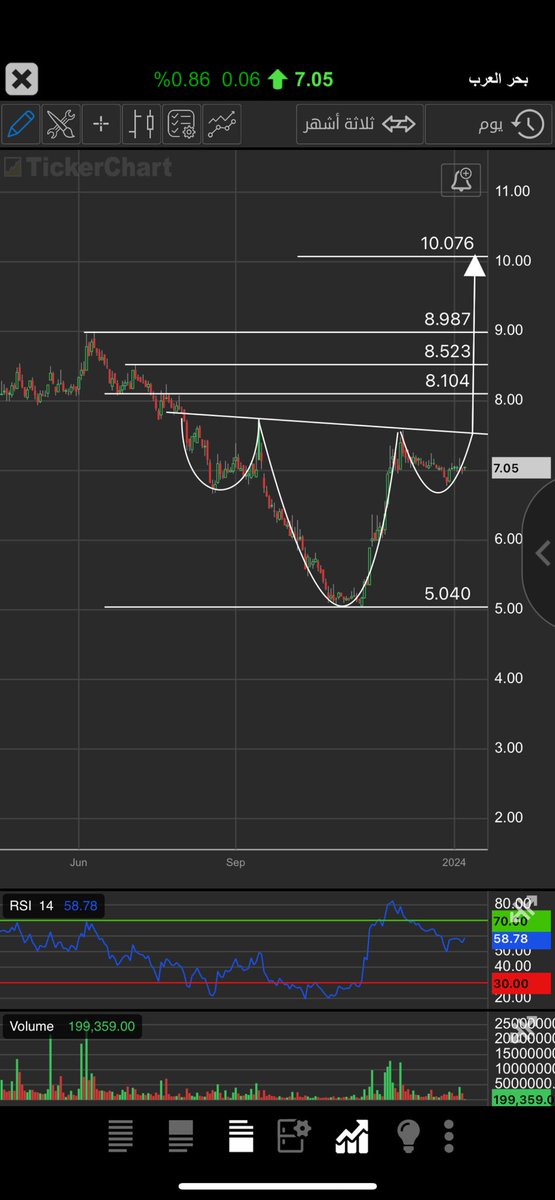Image resolution: width=555 pixels, height=1200 pixels.
Task: Select the 8.523 horizontal line label
Action: 447,352
